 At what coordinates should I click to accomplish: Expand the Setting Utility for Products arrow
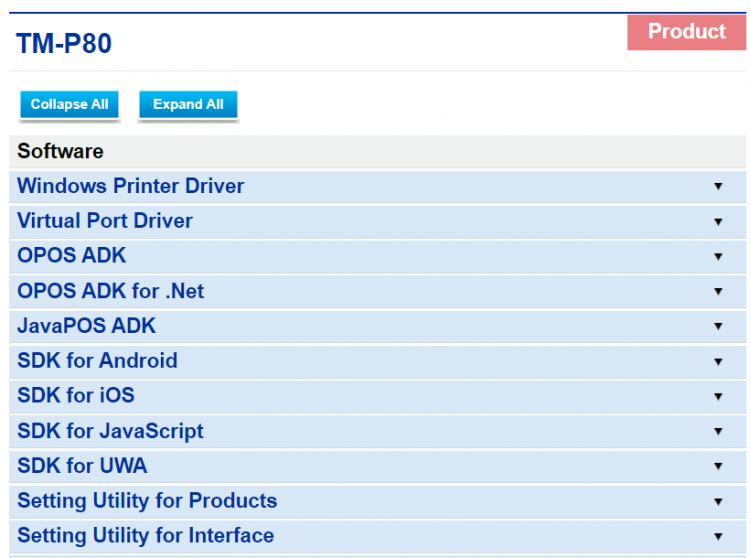[718, 502]
